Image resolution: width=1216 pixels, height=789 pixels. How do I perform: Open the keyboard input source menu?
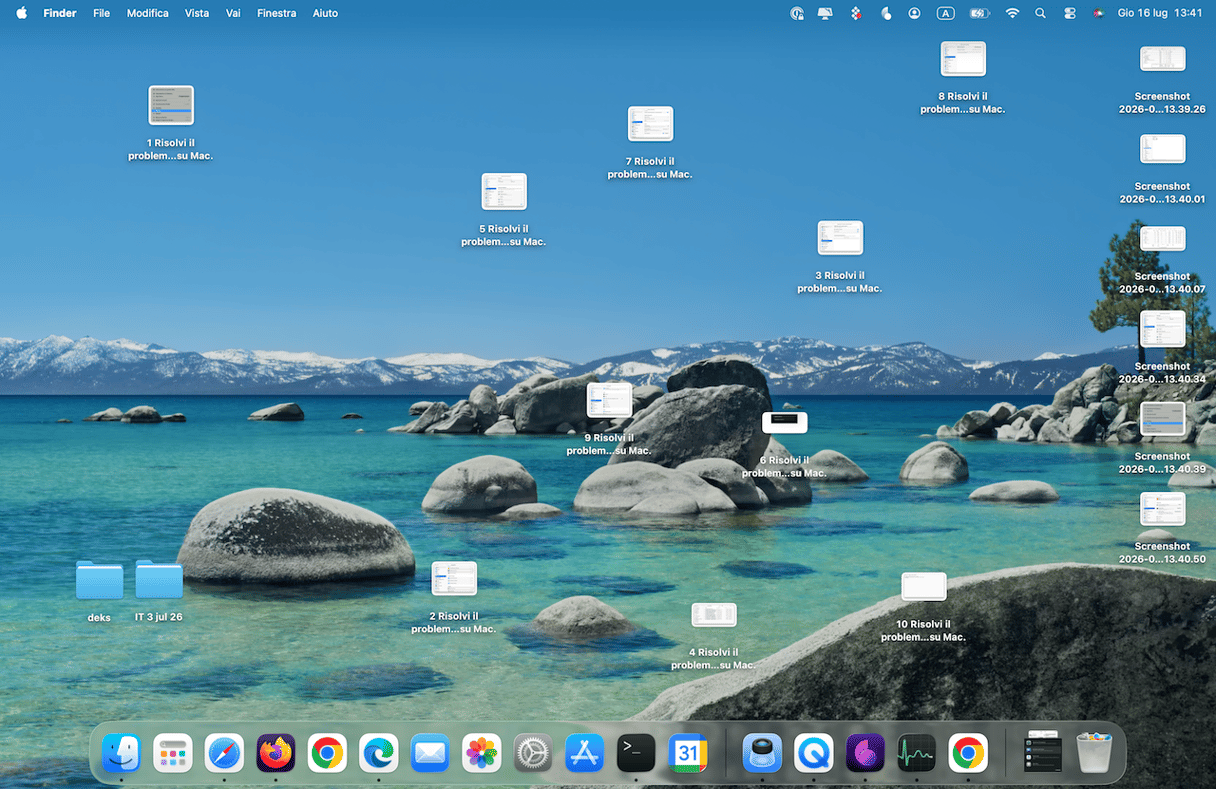click(x=946, y=13)
